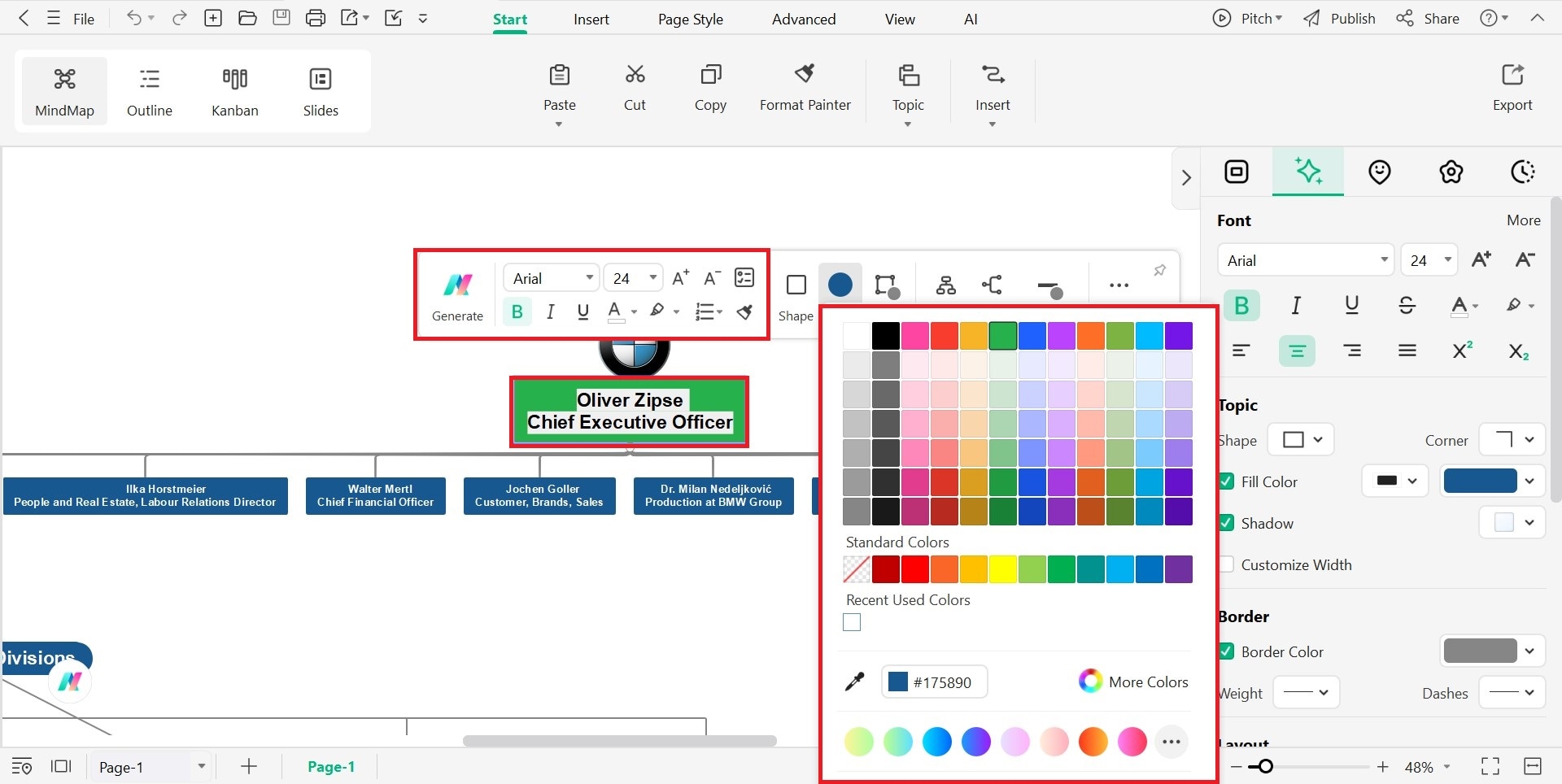Click the border style icon in floating toolbar

tap(886, 285)
